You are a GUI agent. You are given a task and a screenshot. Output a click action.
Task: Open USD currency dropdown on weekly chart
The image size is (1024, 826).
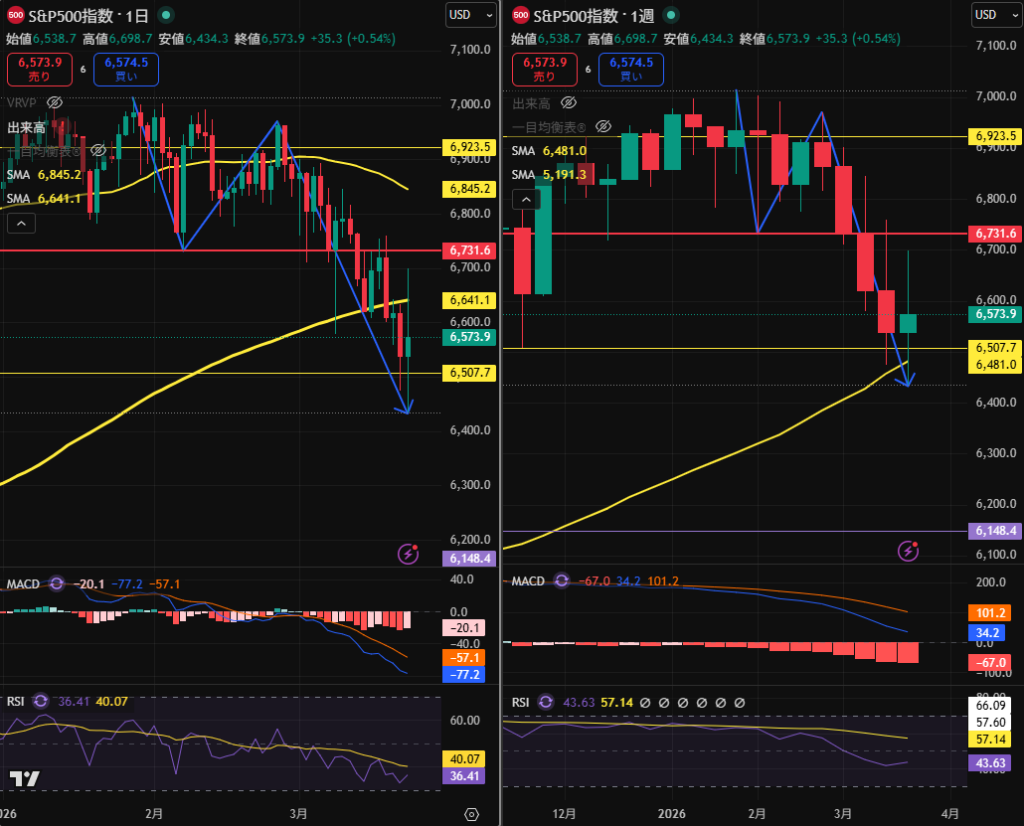point(998,14)
